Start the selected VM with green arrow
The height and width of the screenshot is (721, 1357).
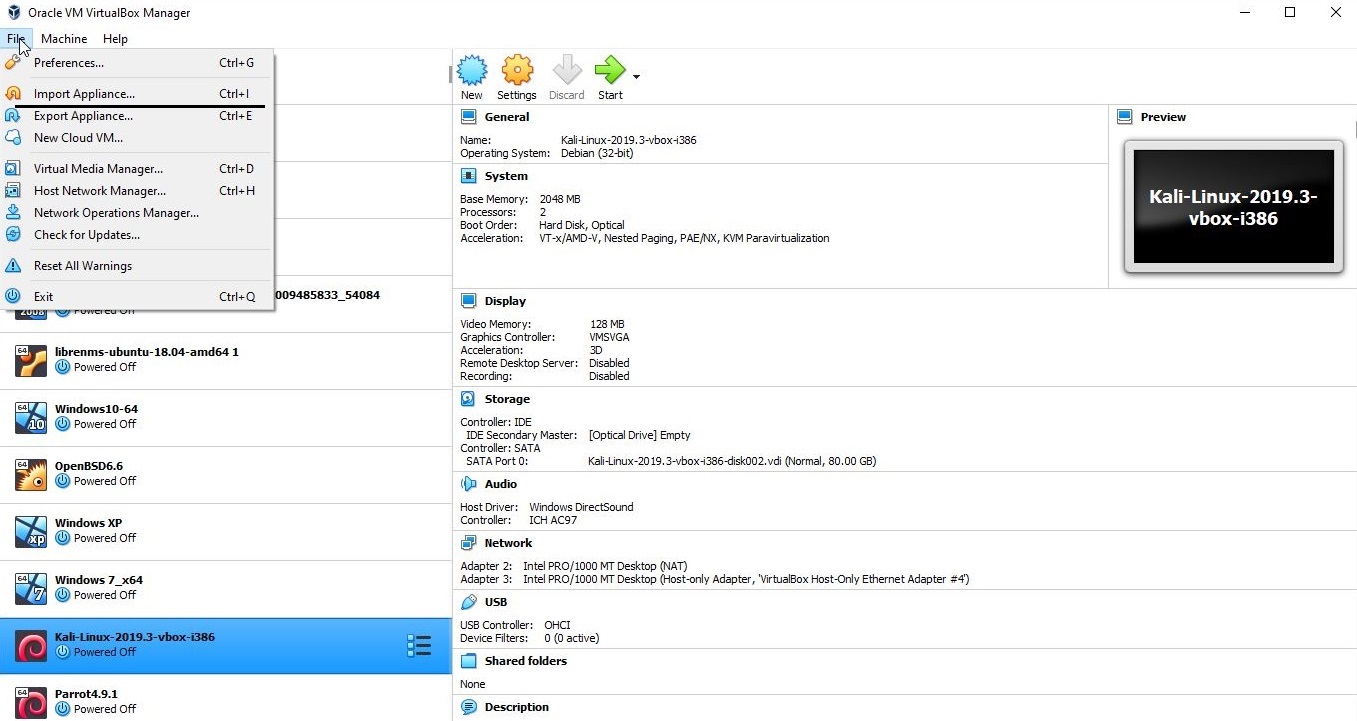click(610, 78)
